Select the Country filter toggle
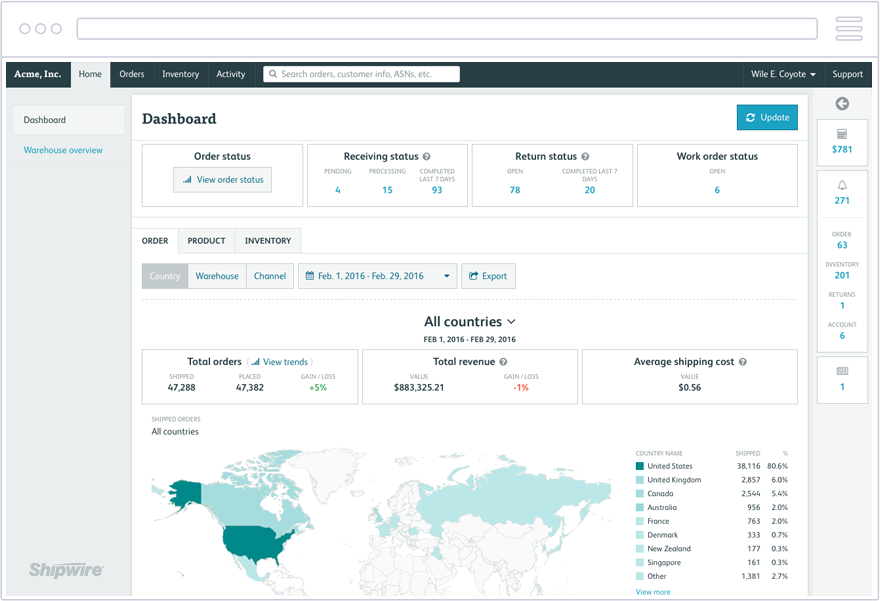The width and height of the screenshot is (880, 601). tap(164, 276)
